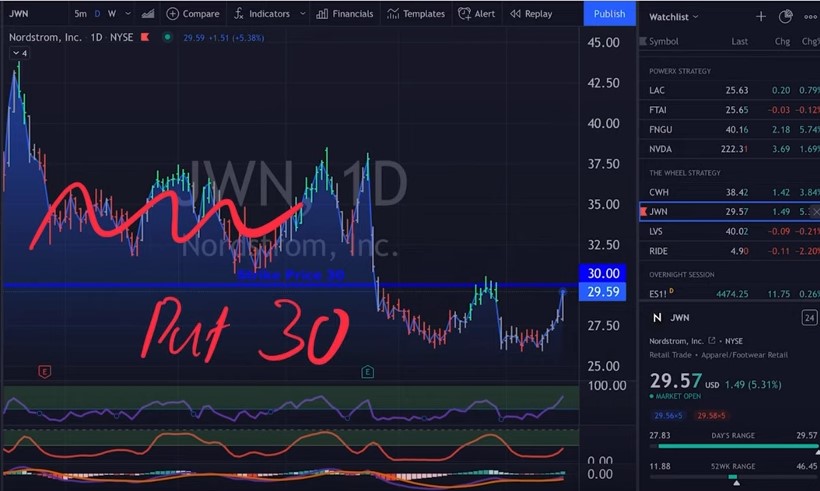Image resolution: width=820 pixels, height=491 pixels.
Task: Click the Apparel/Footwear Retail industry text
Action: pos(744,355)
